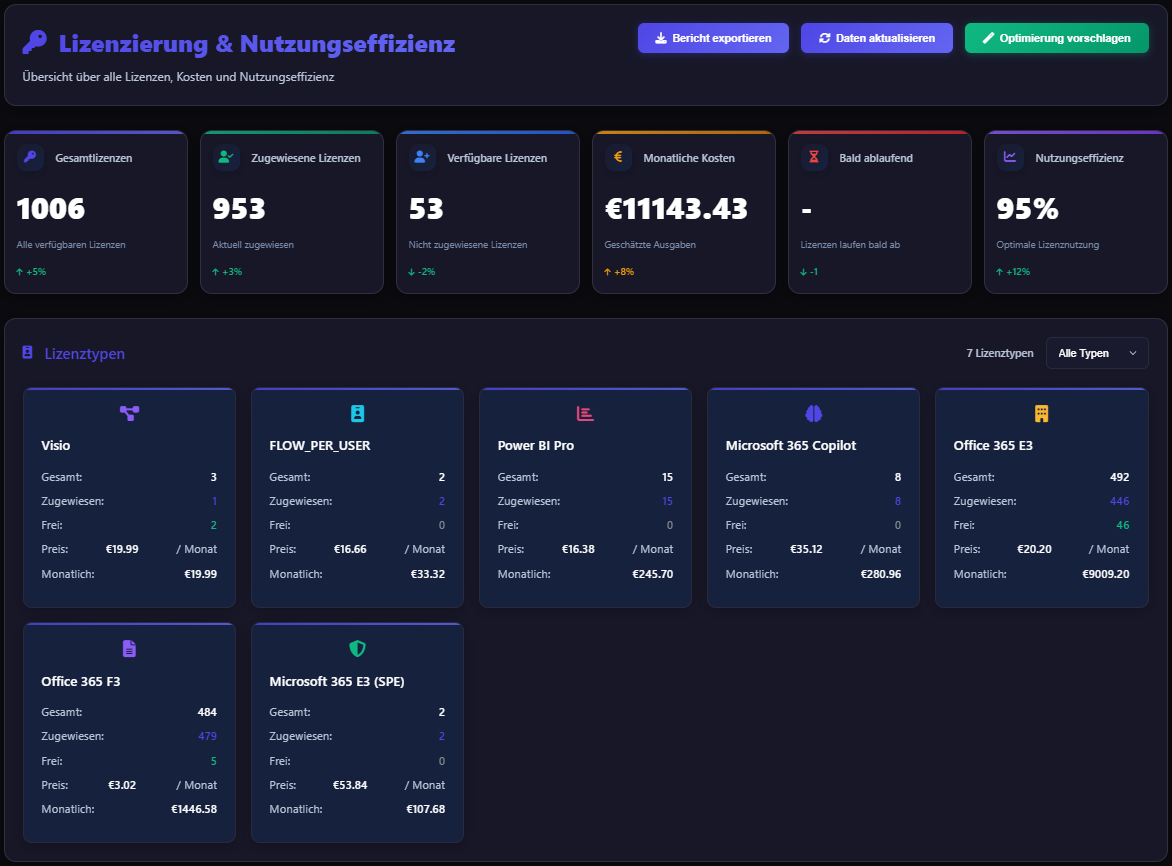Click the euro icon on Monatliche Kosten
1172x866 pixels.
618,157
